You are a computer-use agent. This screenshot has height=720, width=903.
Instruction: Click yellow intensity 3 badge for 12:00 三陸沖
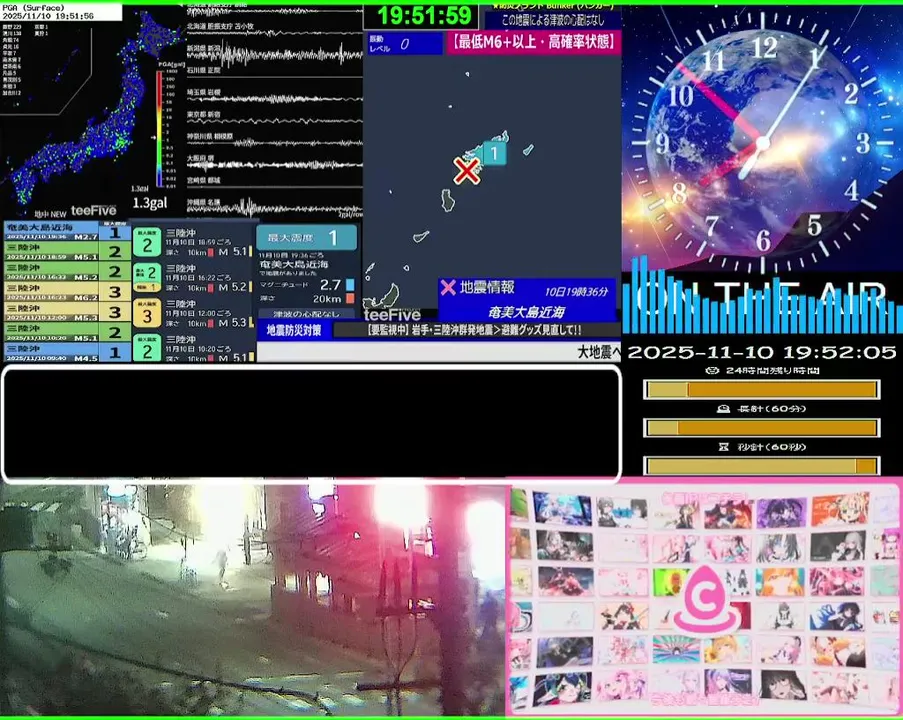[147, 313]
